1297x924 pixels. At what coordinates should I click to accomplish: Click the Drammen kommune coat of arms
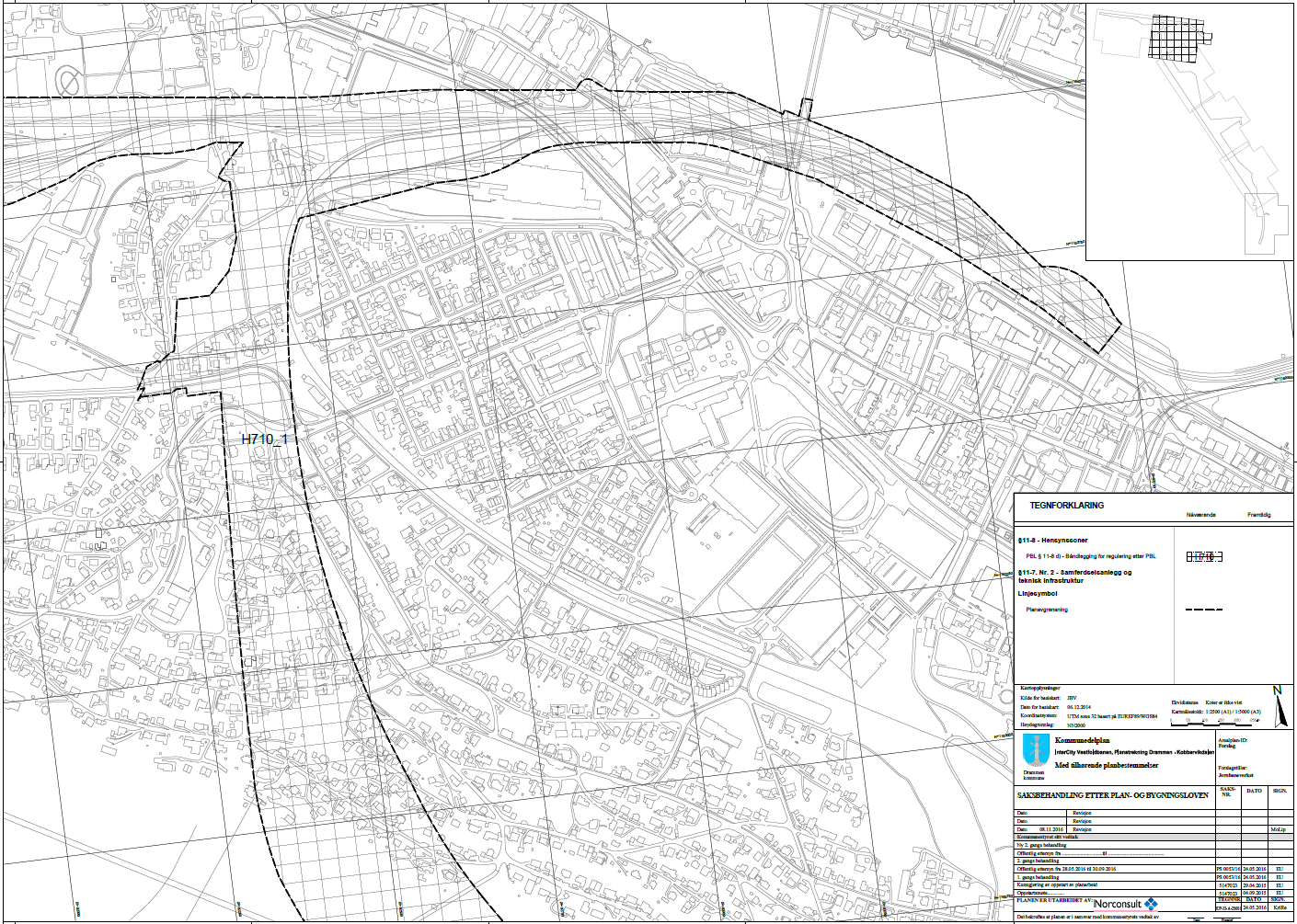[1036, 750]
